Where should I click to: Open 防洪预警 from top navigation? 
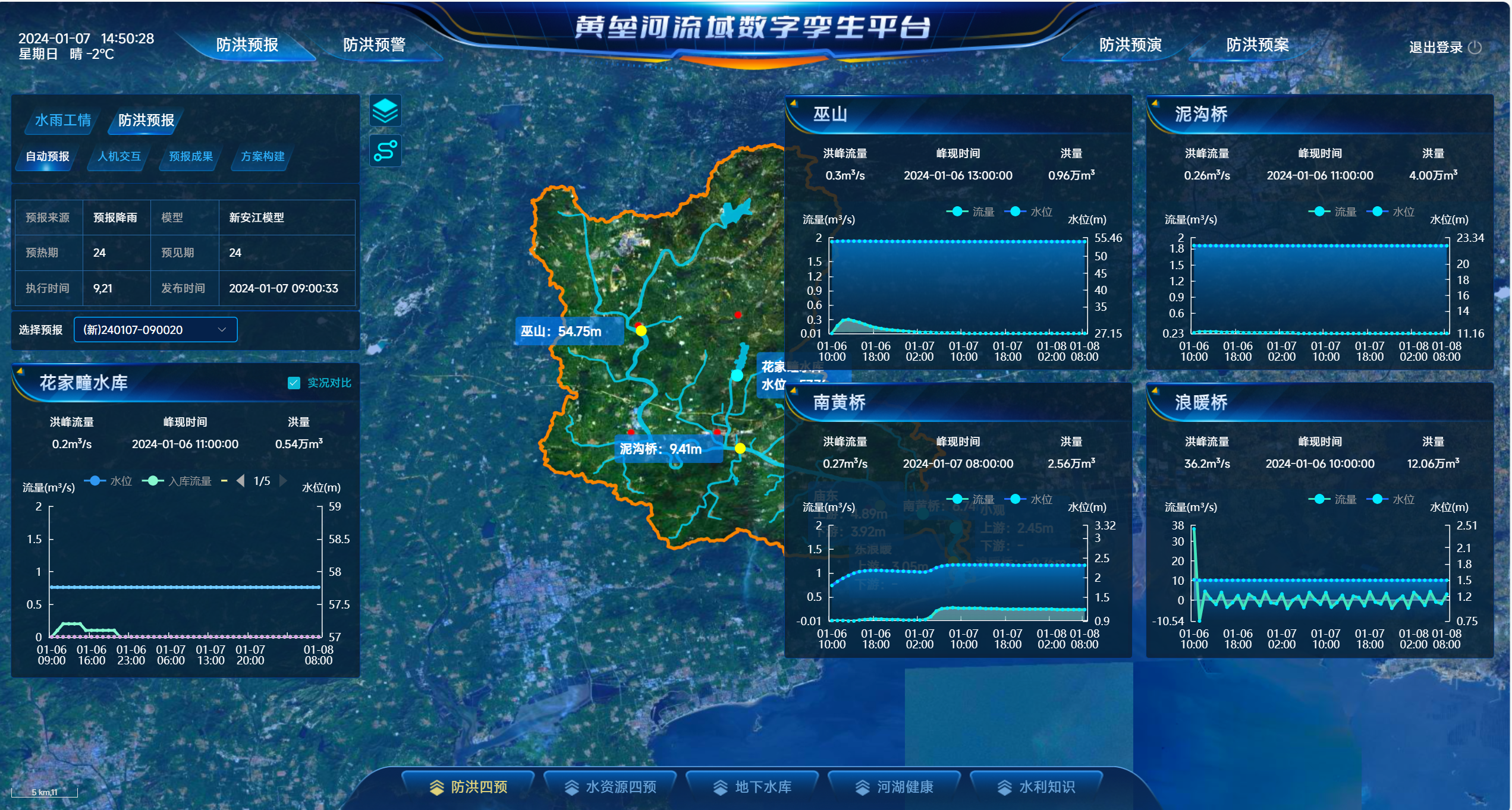point(374,45)
